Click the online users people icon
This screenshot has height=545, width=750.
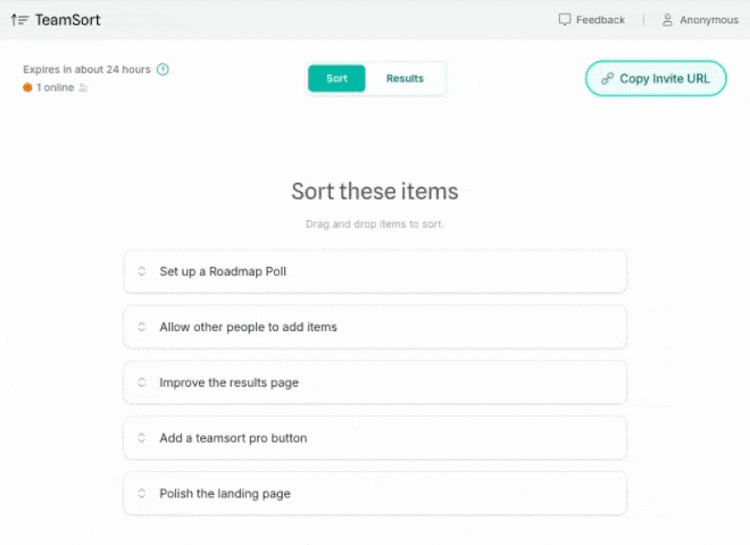tap(84, 88)
